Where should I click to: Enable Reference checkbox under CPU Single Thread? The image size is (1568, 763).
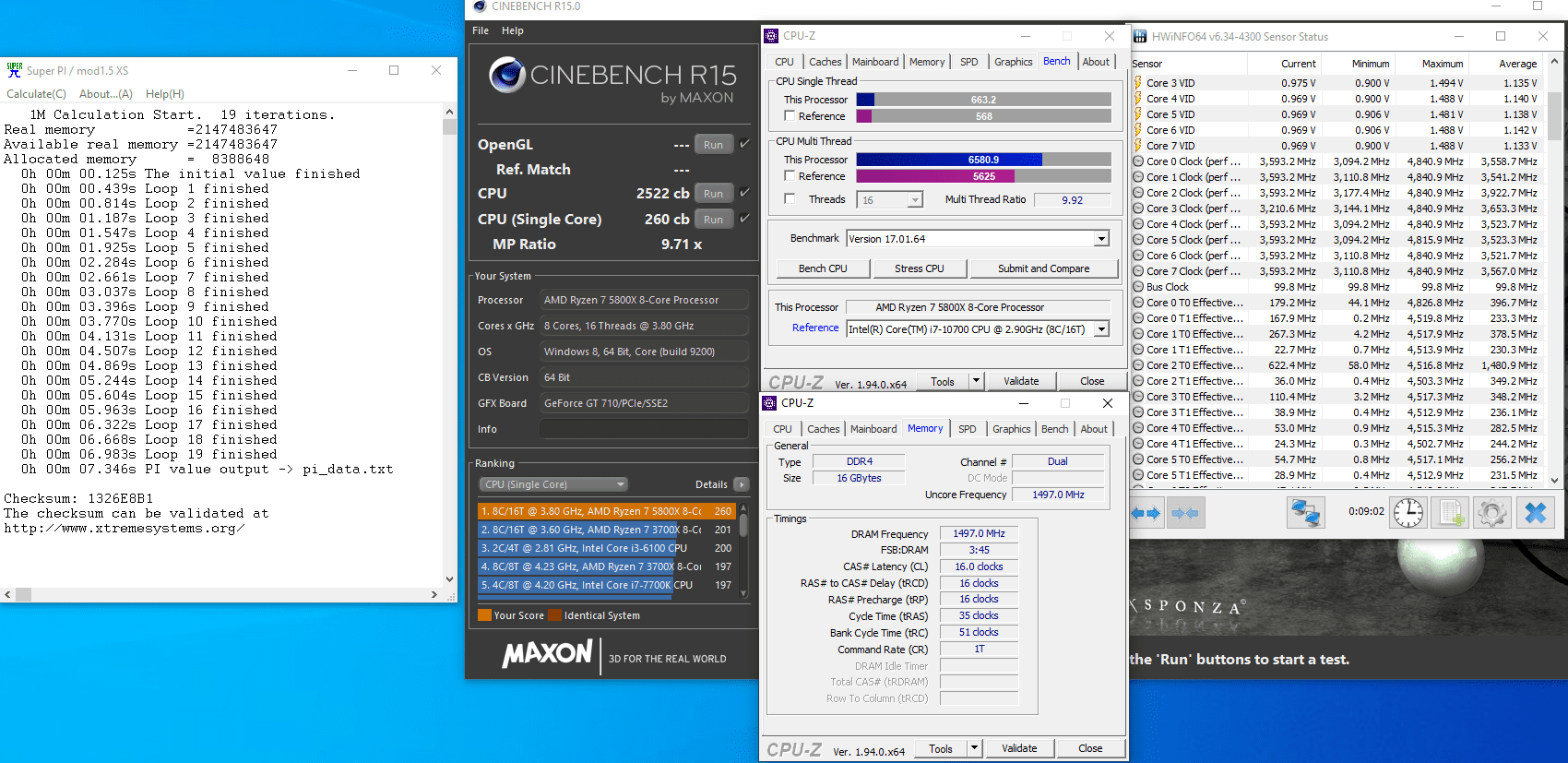pyautogui.click(x=790, y=116)
